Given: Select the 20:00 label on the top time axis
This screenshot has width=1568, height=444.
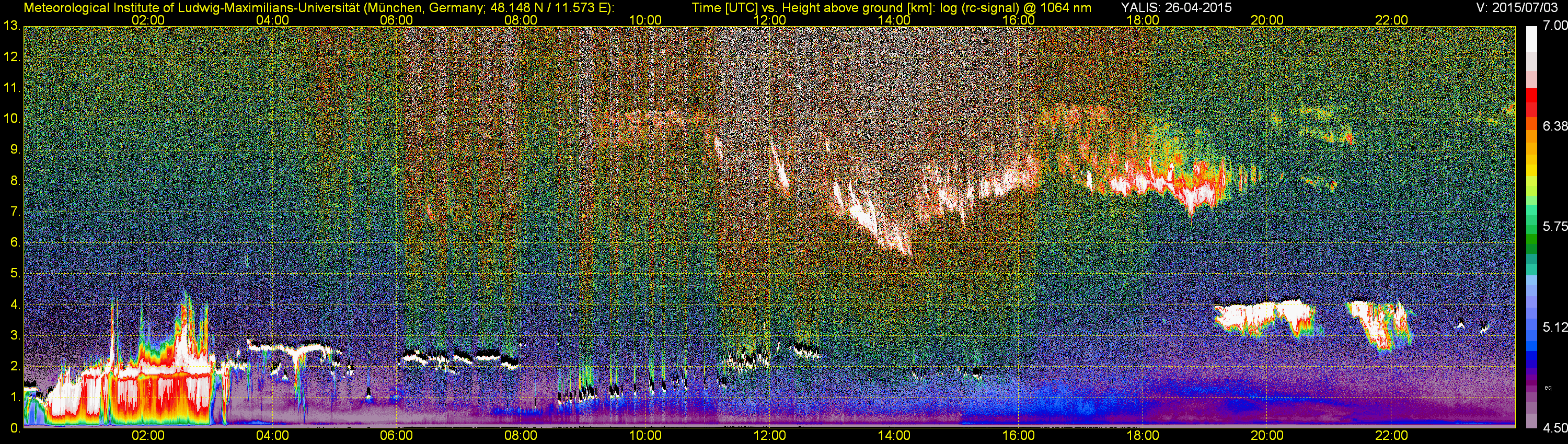Looking at the screenshot, I should click(1267, 20).
